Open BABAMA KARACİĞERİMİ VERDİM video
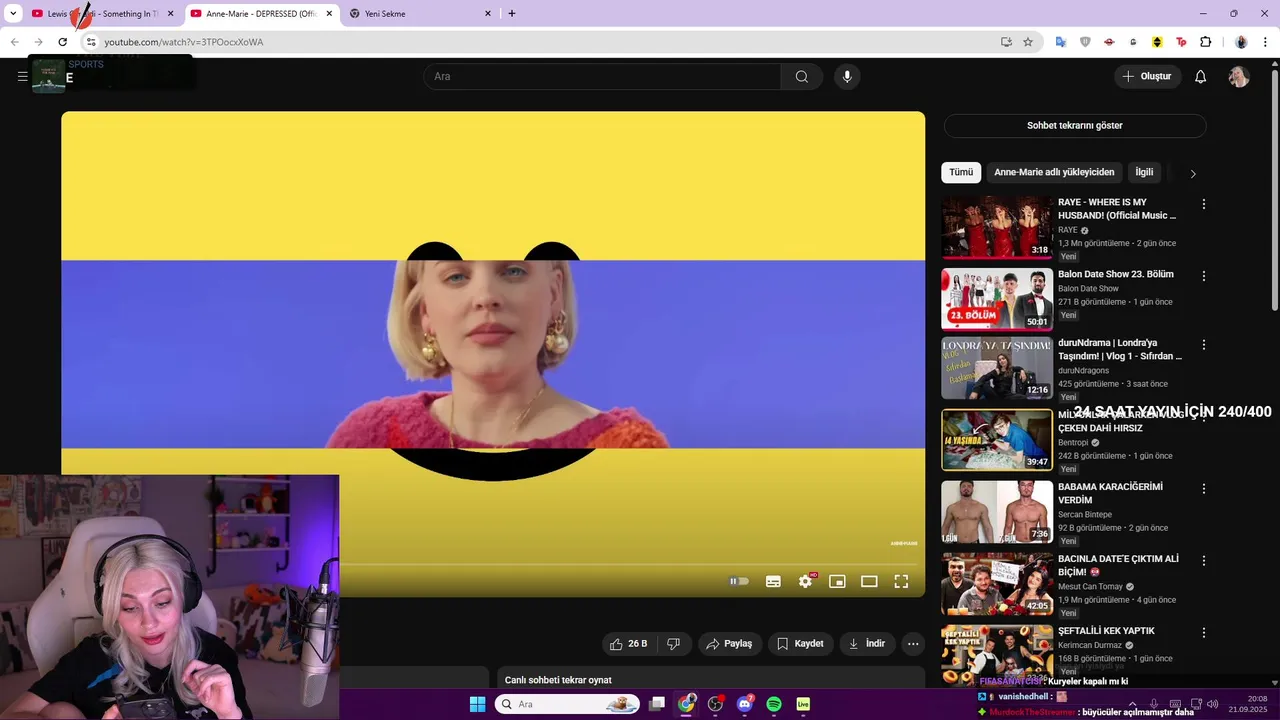The height and width of the screenshot is (720, 1280). pos(997,512)
